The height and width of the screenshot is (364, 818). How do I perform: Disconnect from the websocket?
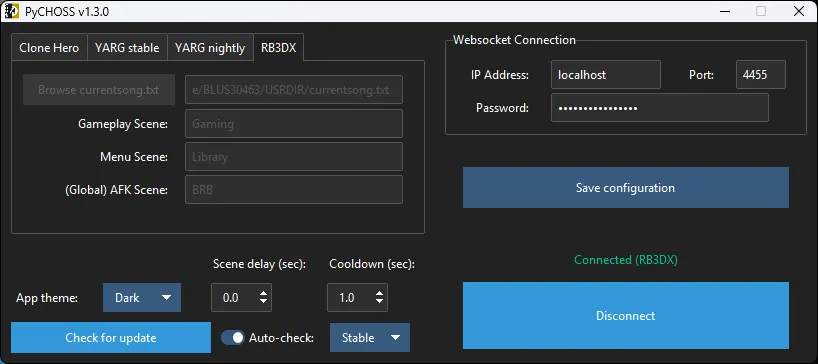[x=625, y=316]
